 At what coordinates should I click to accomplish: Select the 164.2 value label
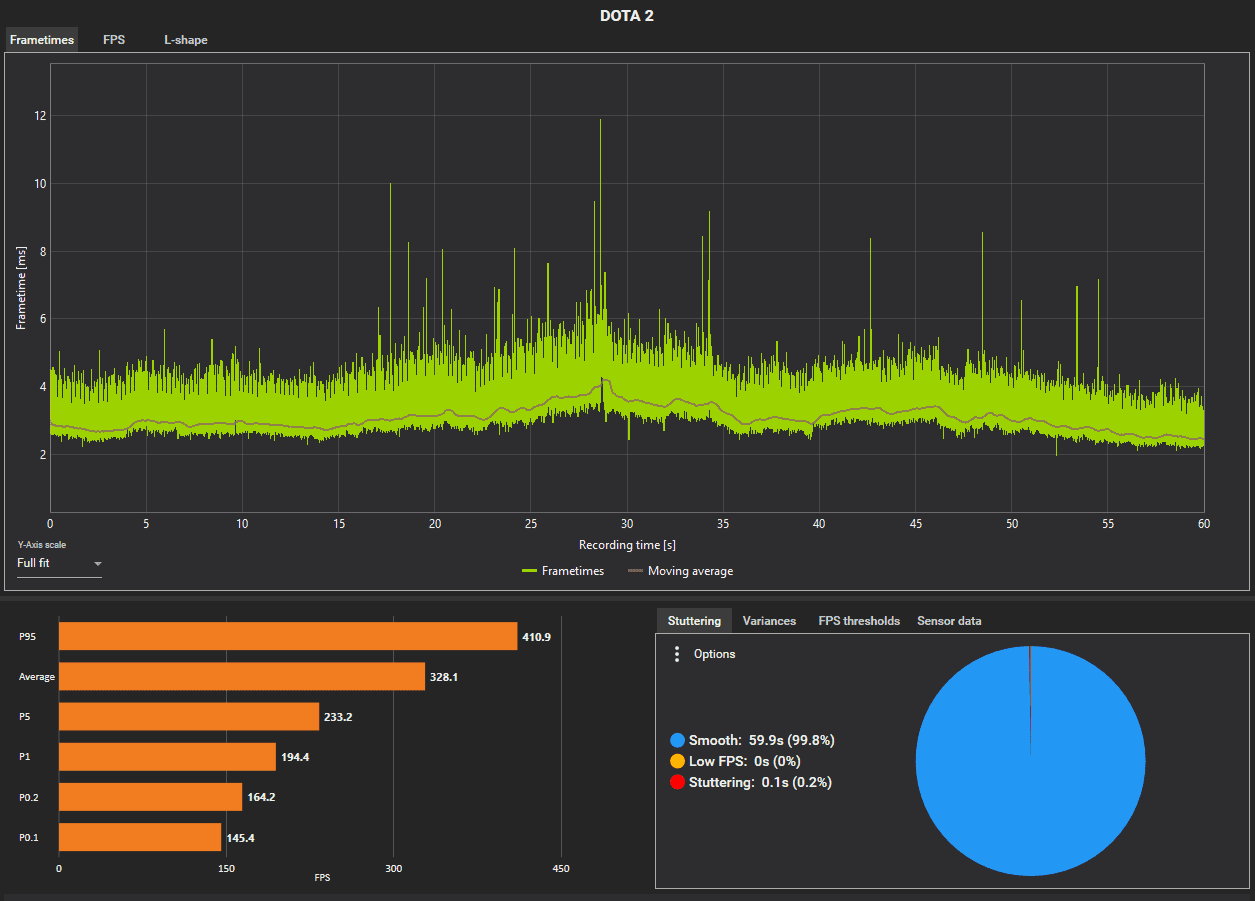tap(261, 797)
